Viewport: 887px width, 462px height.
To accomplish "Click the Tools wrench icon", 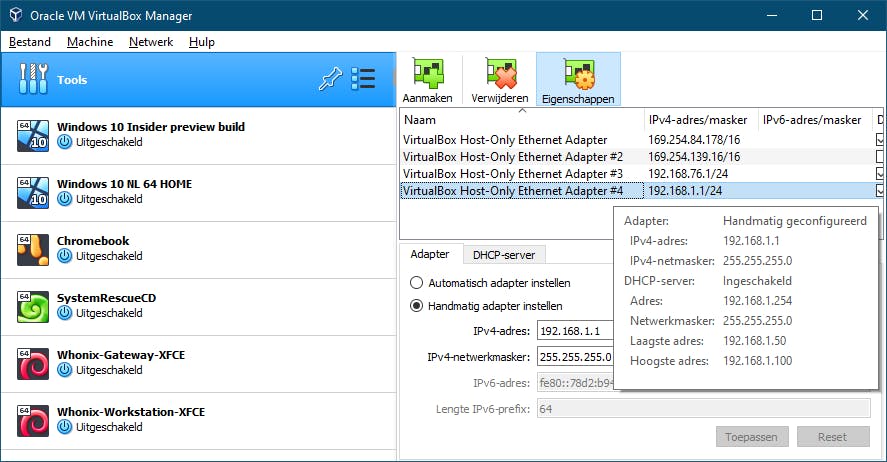I will tap(33, 79).
